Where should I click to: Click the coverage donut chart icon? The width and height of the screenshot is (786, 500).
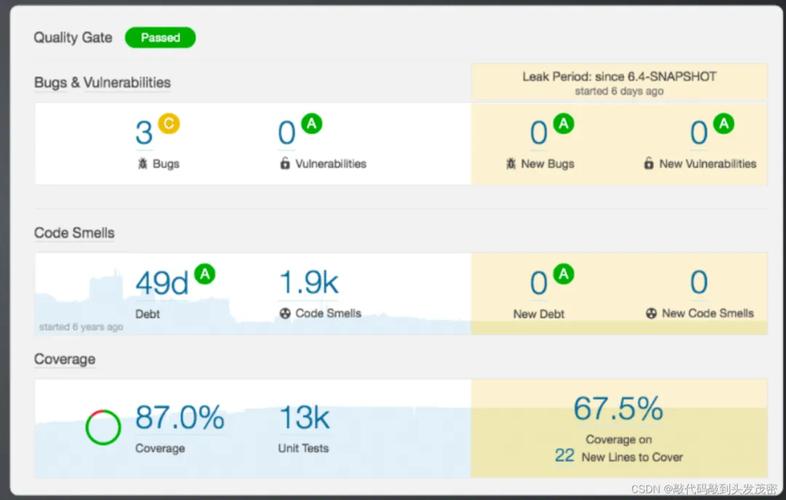103,427
